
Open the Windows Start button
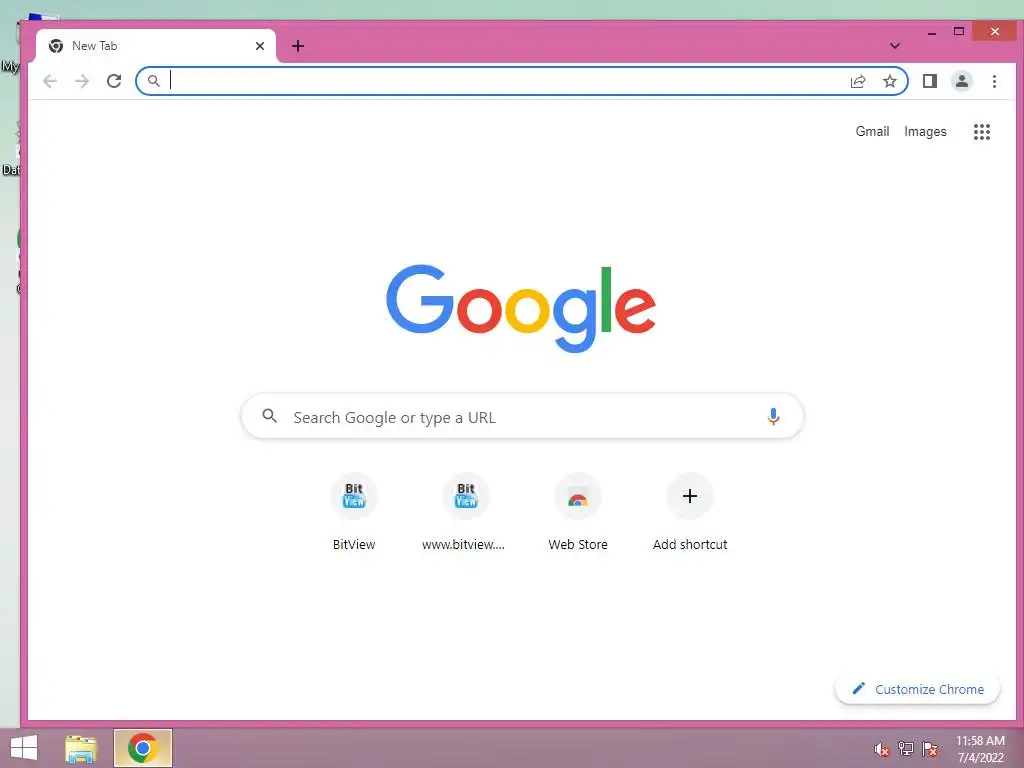[x=24, y=748]
